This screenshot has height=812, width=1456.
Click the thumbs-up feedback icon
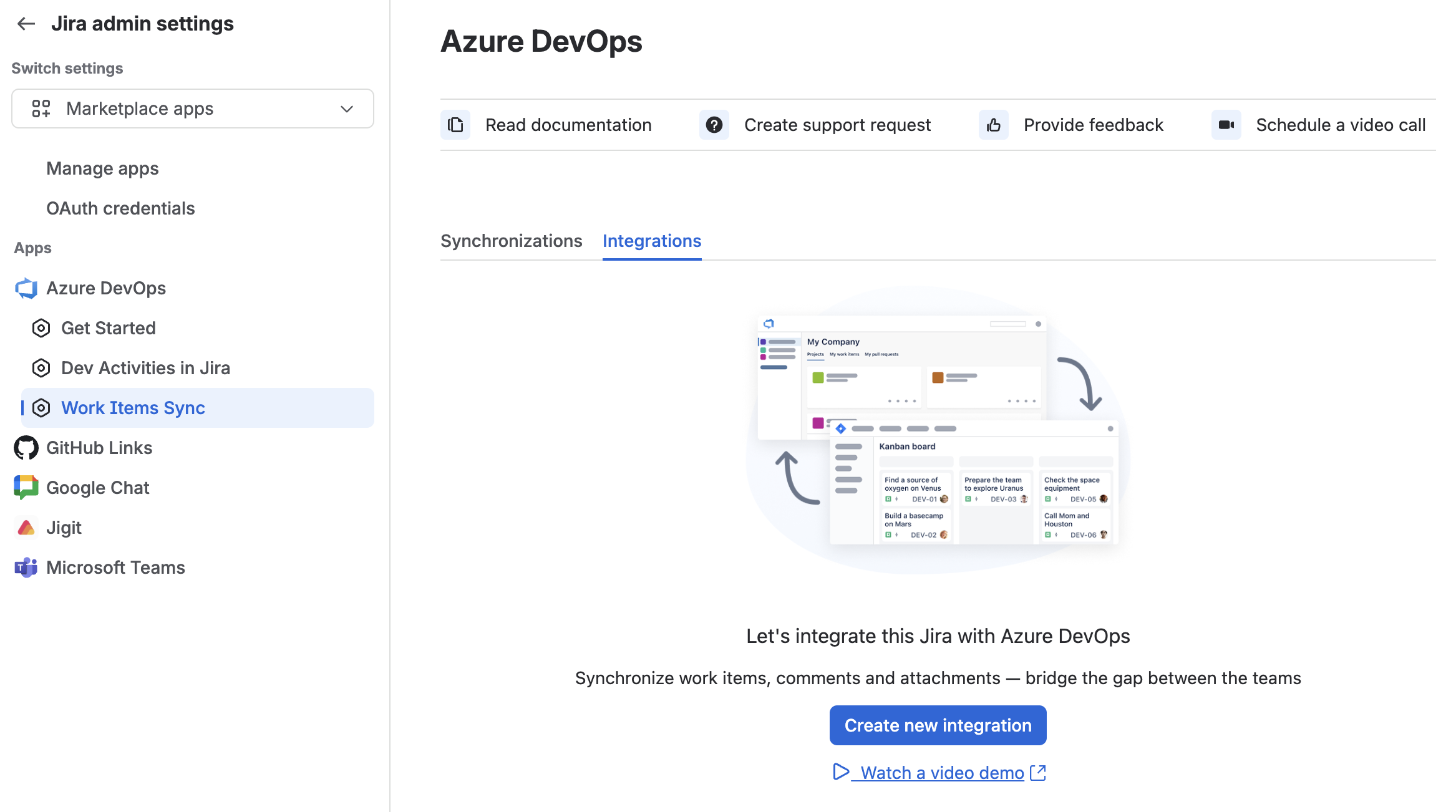[994, 125]
